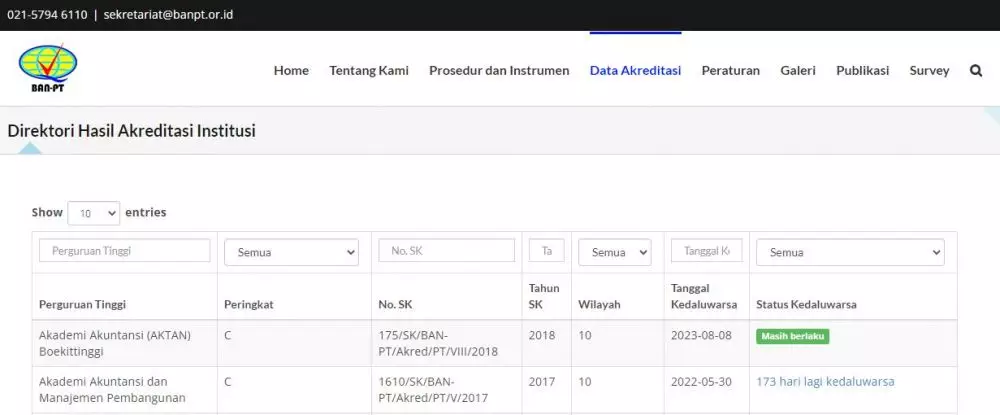Go to Tentang Kami page
This screenshot has width=1000, height=415.
(369, 71)
